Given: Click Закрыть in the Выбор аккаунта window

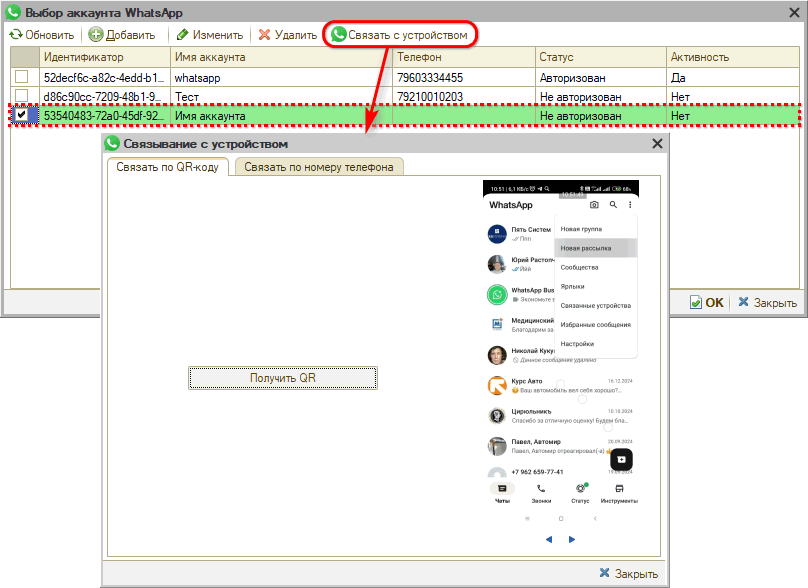Looking at the screenshot, I should tap(767, 303).
